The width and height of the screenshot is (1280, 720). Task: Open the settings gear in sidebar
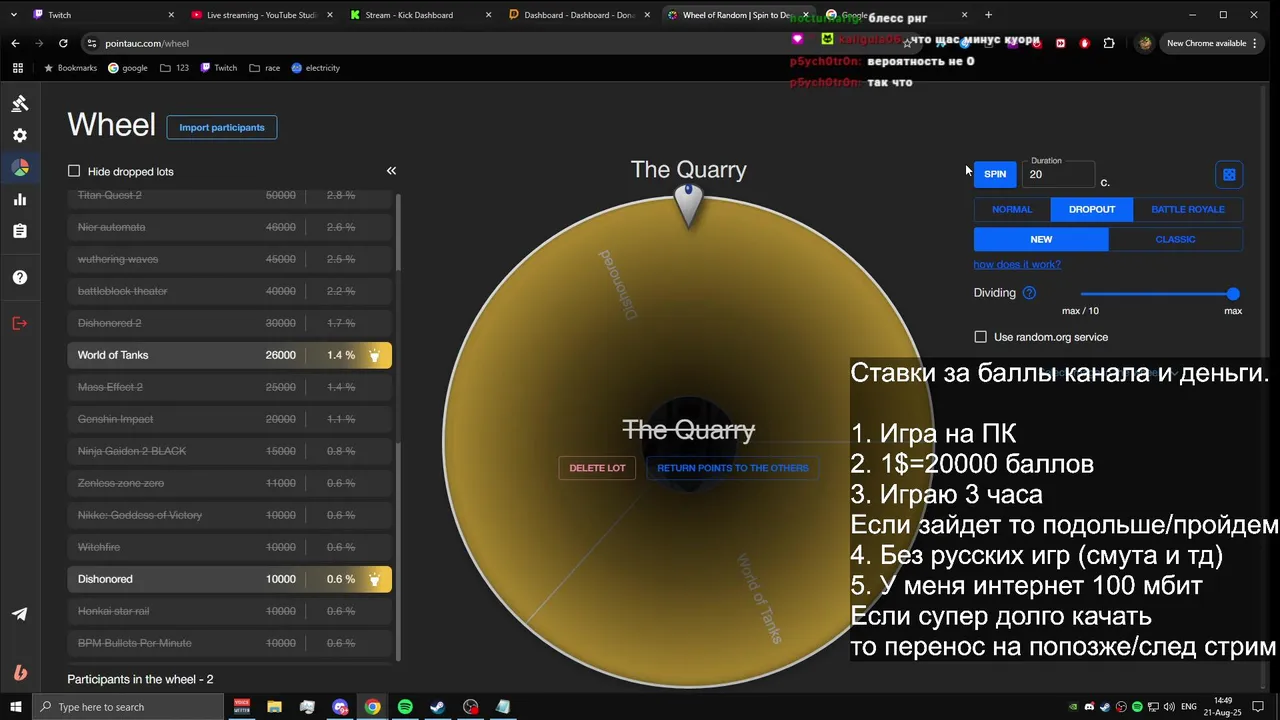coord(20,135)
